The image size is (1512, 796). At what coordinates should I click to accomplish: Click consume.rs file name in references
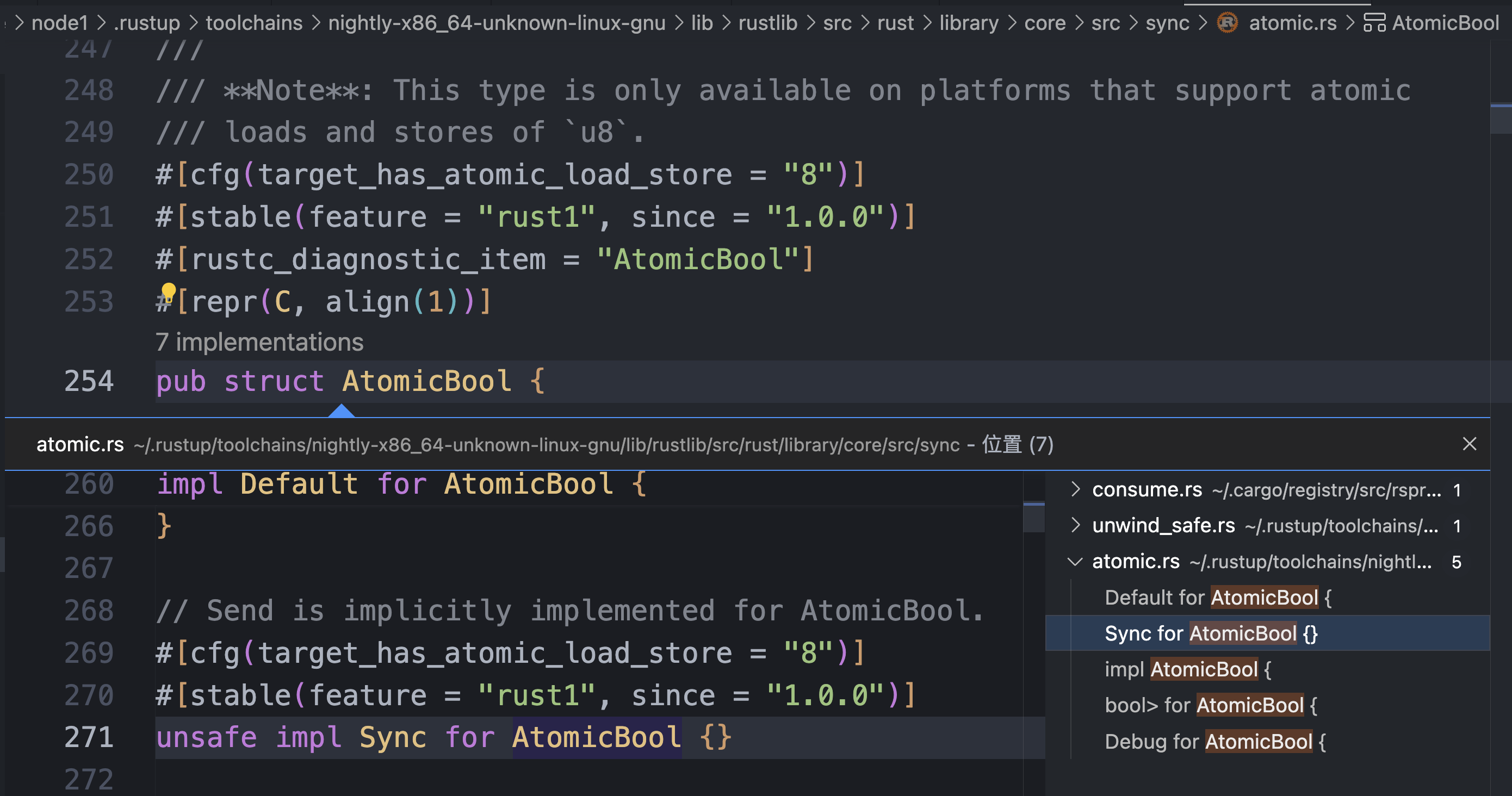click(1147, 489)
